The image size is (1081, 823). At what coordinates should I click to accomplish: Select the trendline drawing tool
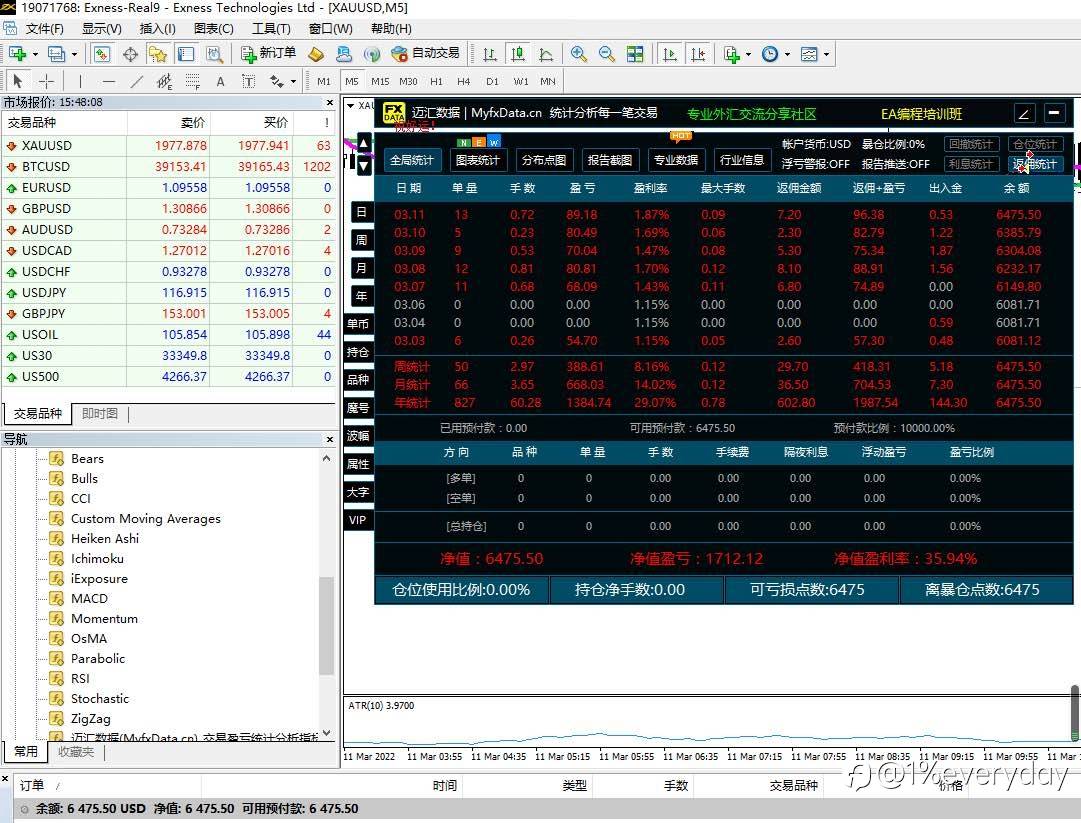coord(137,81)
